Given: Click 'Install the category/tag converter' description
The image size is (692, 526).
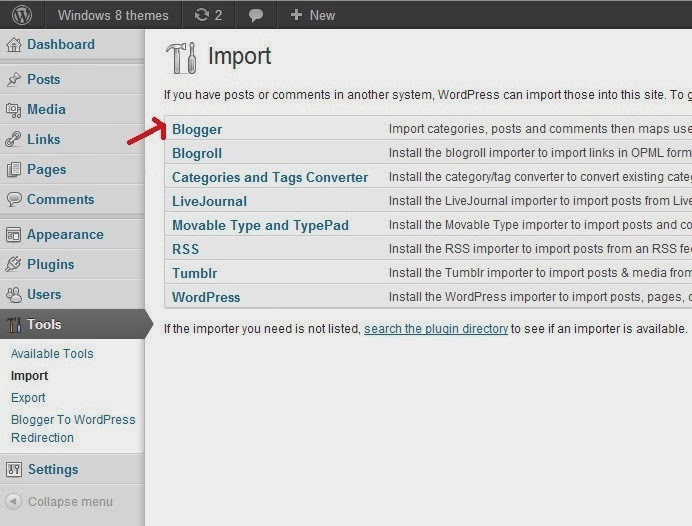Looking at the screenshot, I should 540,177.
